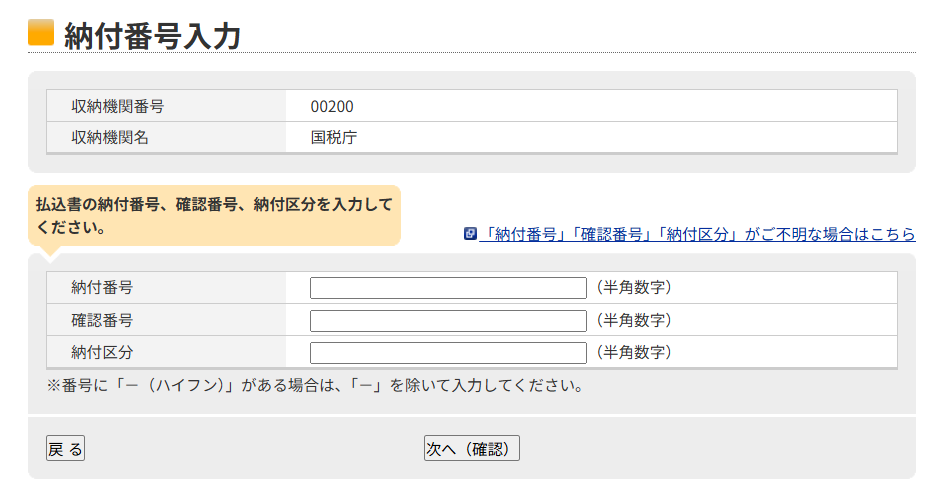Click the 納付区分 field label

click(102, 353)
